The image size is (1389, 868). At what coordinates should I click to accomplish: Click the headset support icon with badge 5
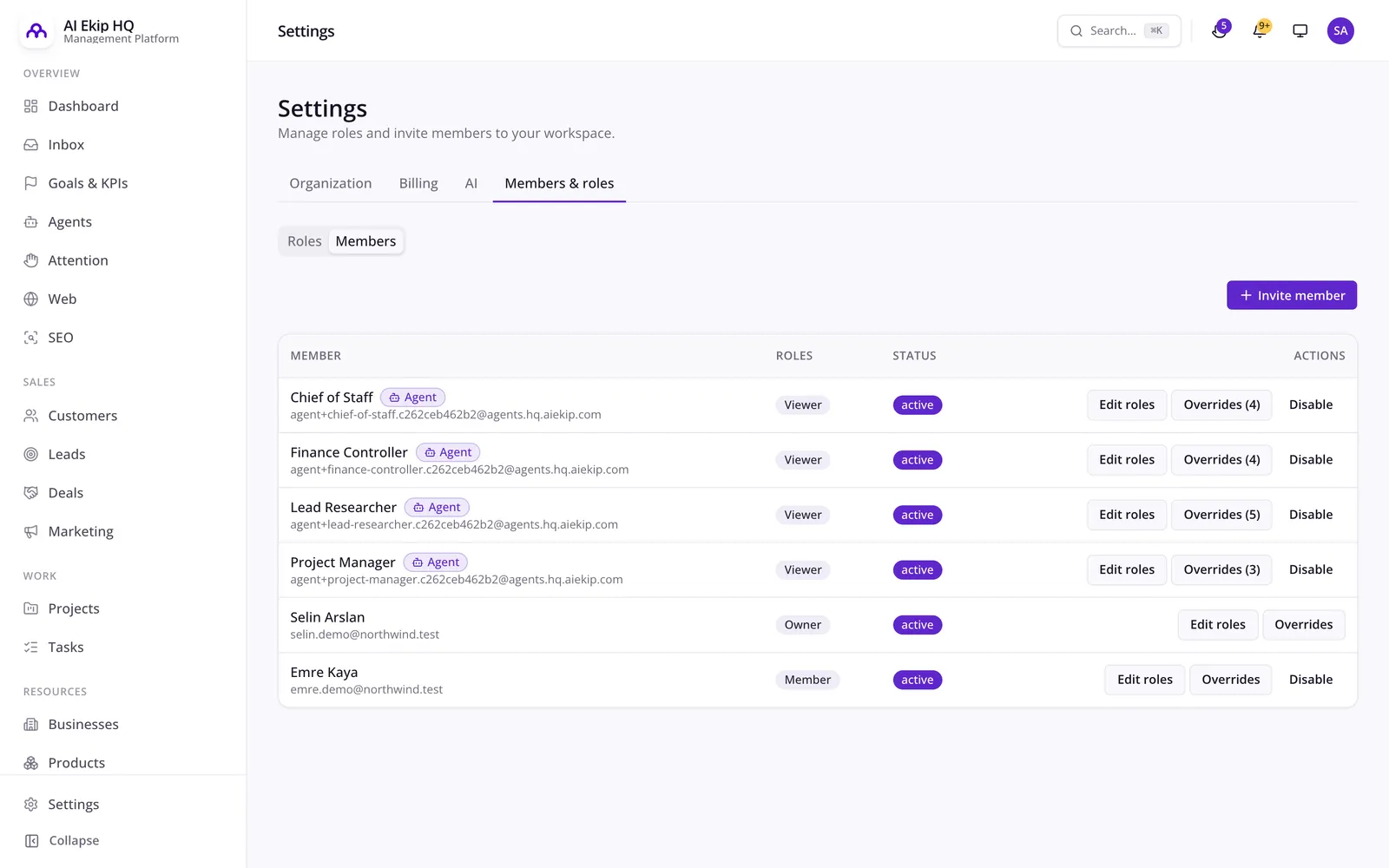[1220, 30]
